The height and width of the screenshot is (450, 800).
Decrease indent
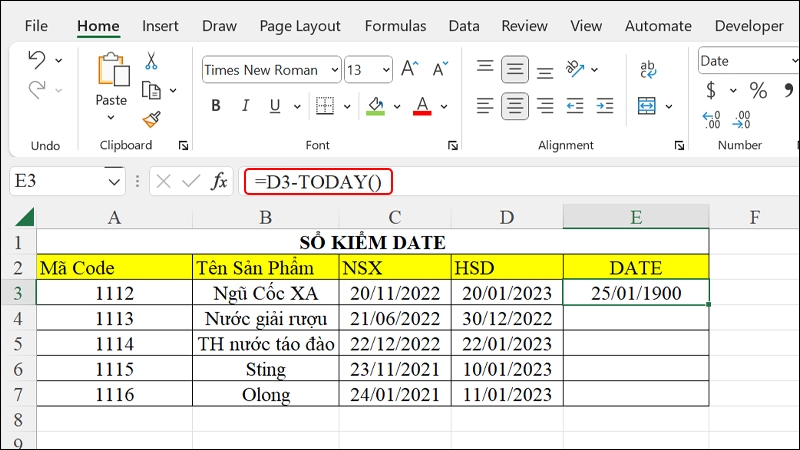tap(575, 106)
